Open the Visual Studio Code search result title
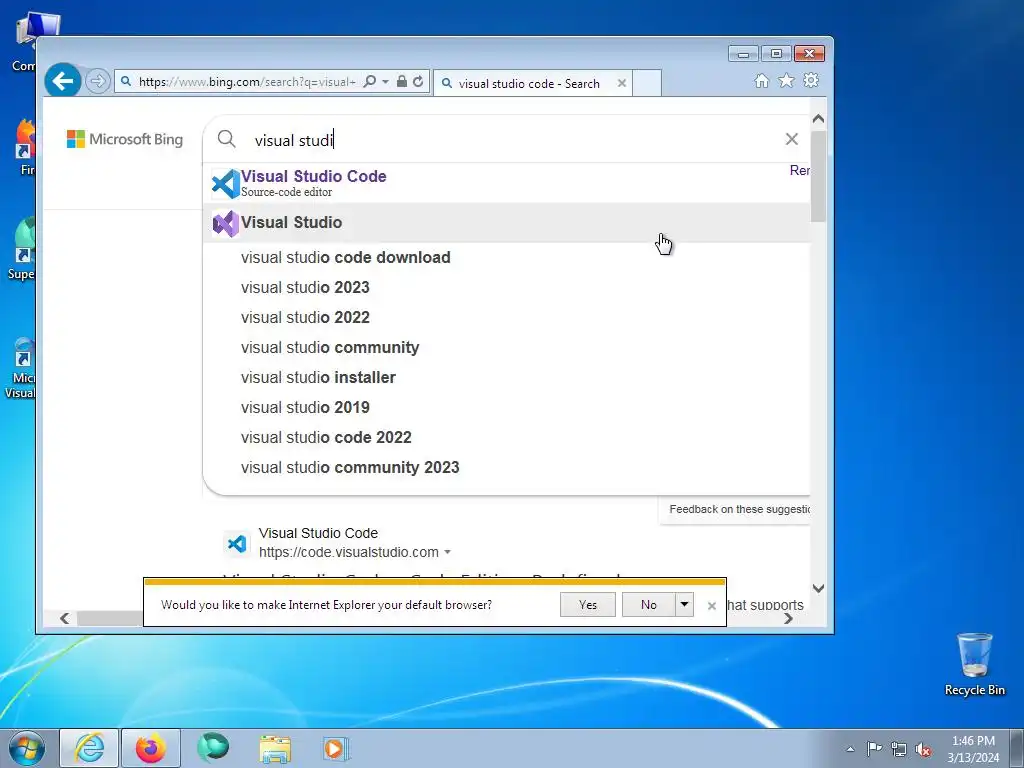This screenshot has width=1024, height=768. [x=318, y=533]
